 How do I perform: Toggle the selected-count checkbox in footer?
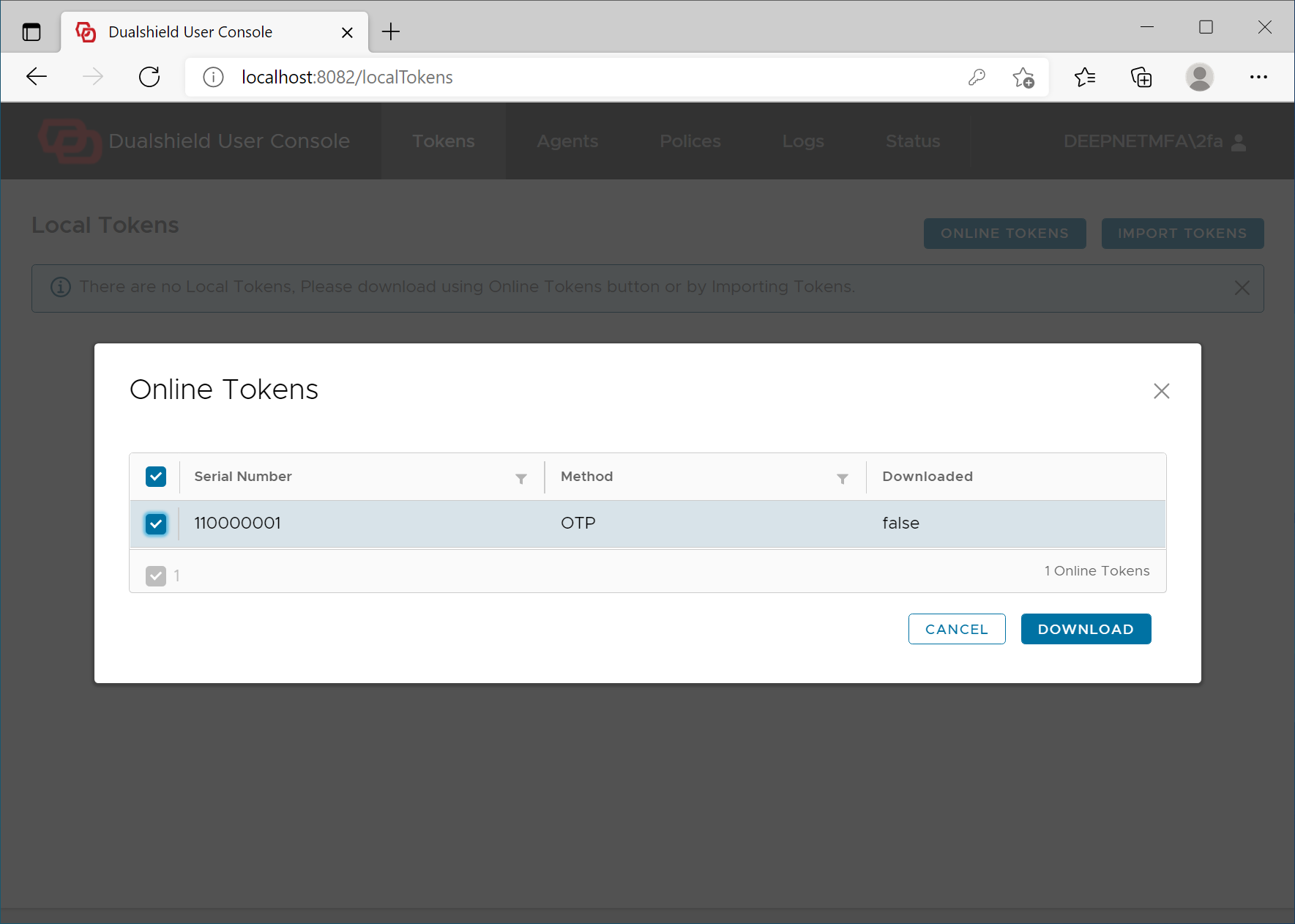click(156, 576)
